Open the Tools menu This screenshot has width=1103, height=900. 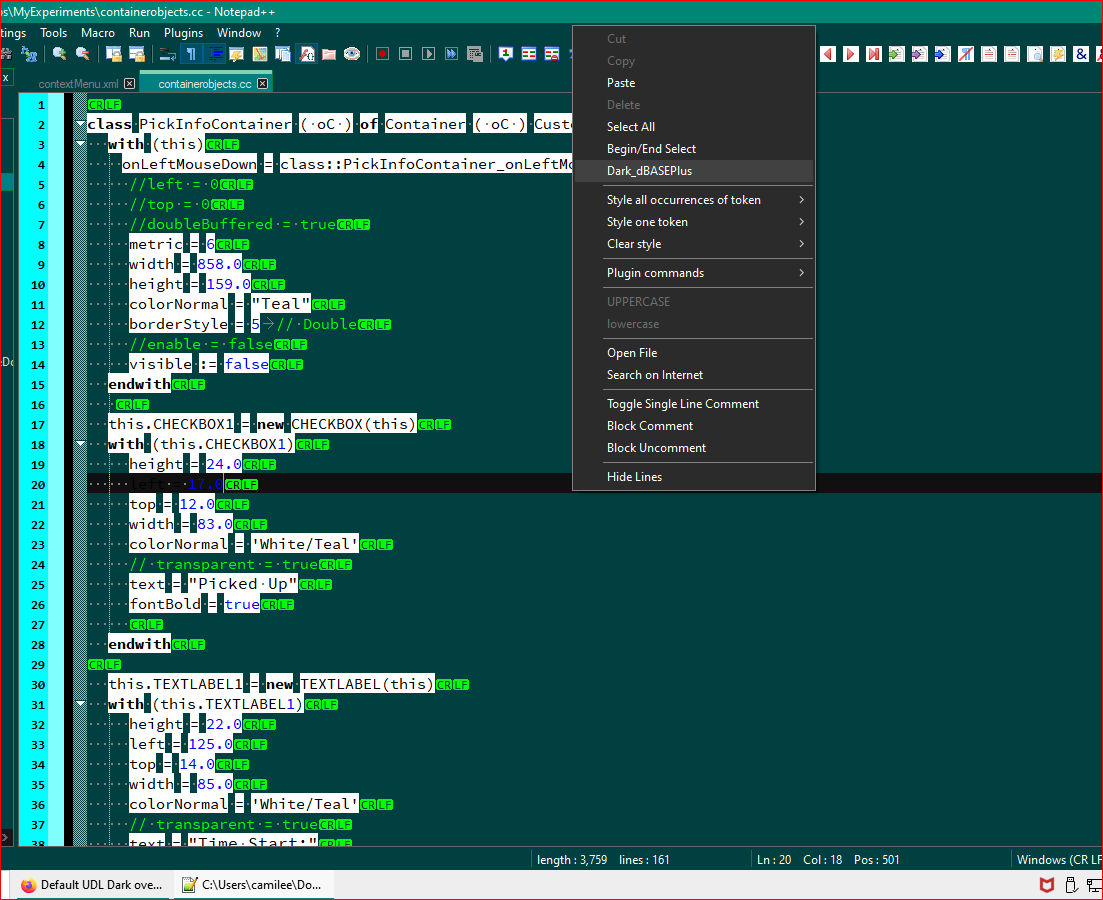pyautogui.click(x=53, y=33)
